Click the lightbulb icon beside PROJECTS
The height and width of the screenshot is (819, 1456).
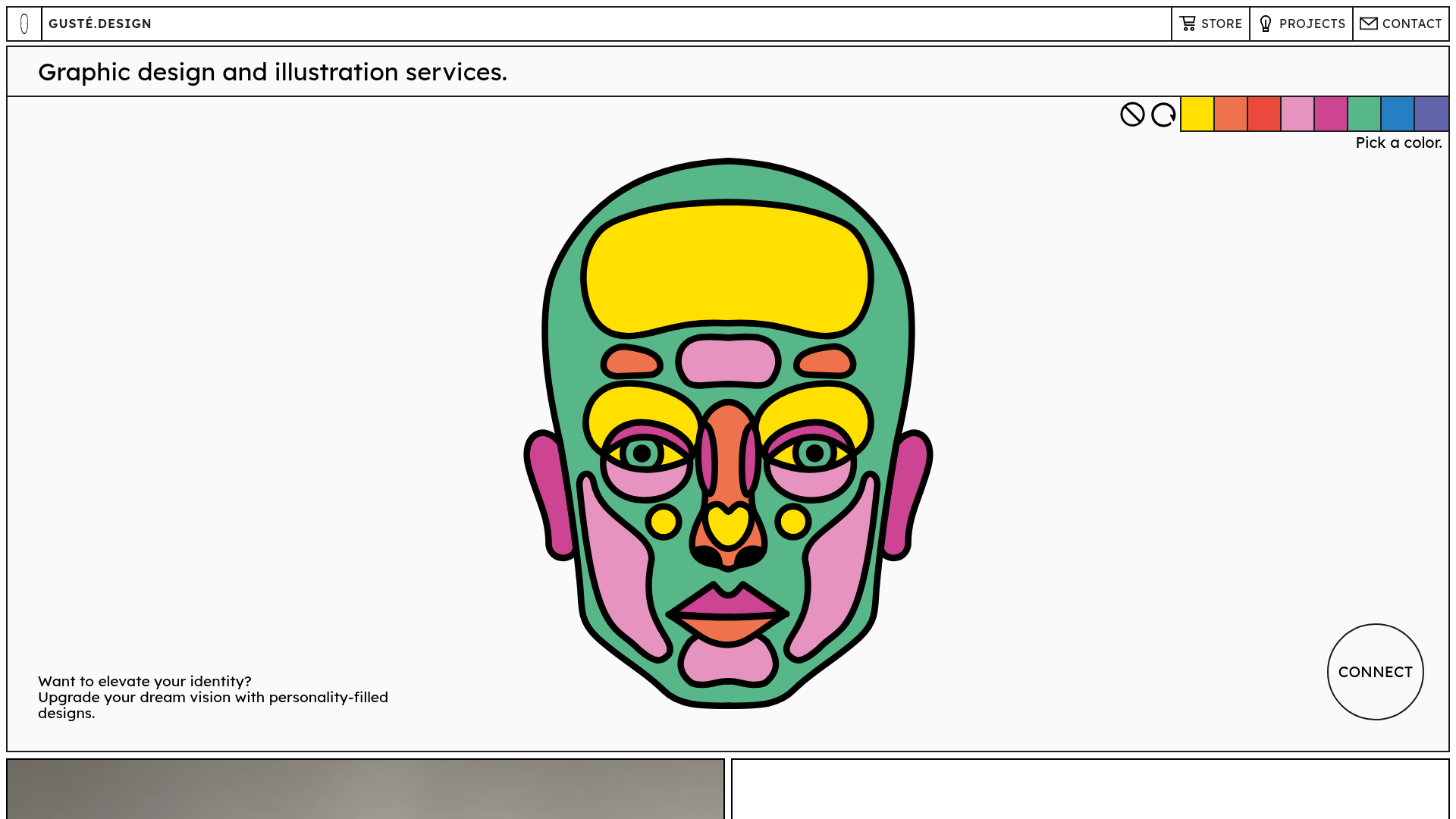[1264, 24]
